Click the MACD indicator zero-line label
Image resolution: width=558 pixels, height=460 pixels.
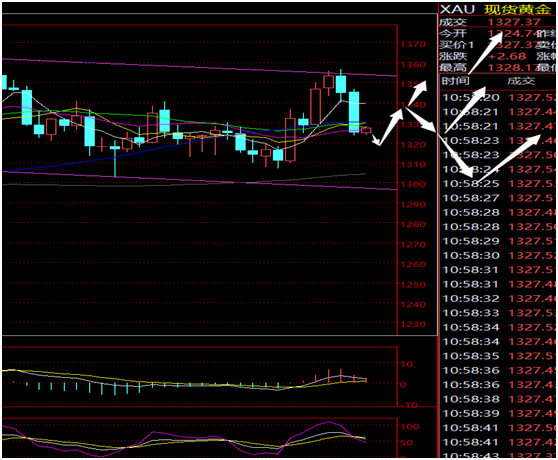pos(402,385)
